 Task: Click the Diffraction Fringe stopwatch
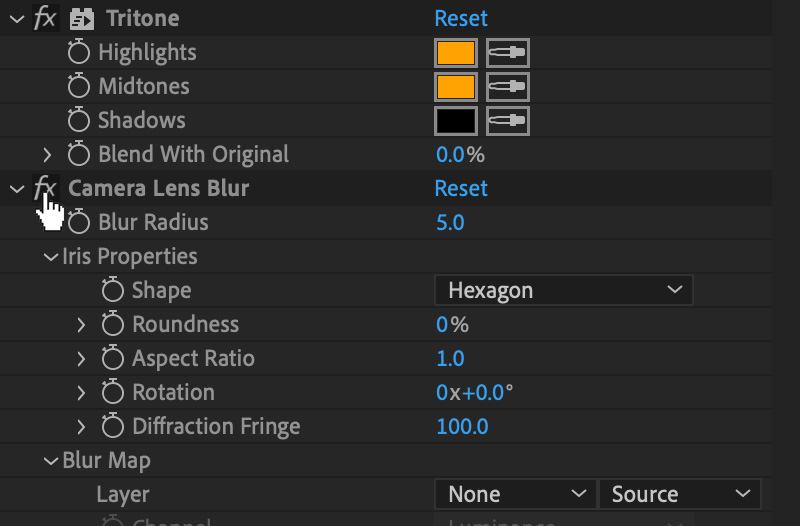coord(112,426)
